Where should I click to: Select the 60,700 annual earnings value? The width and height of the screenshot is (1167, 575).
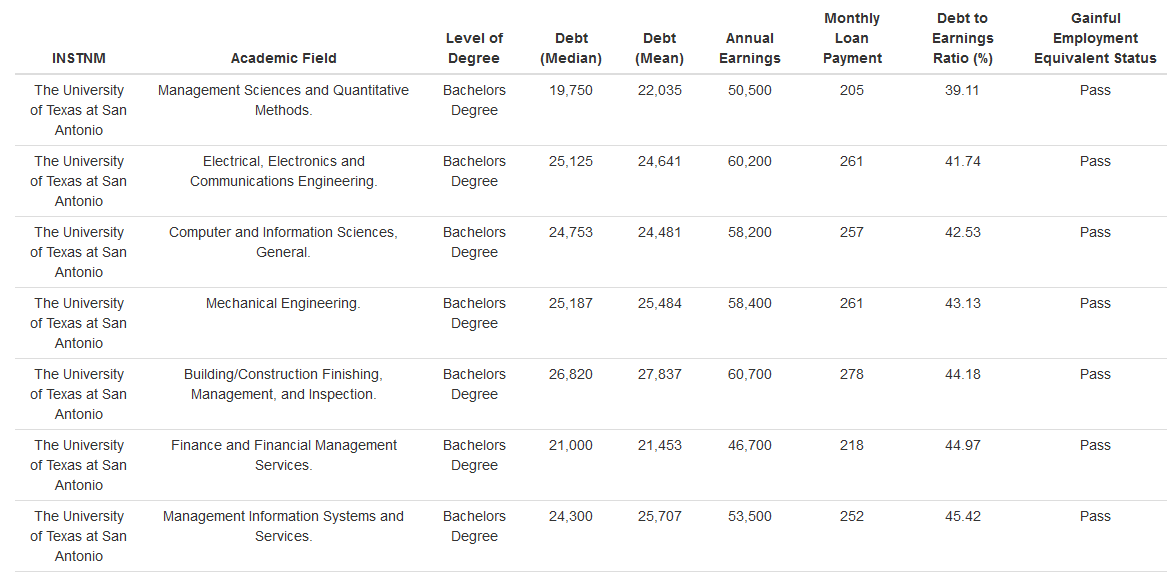(x=749, y=374)
